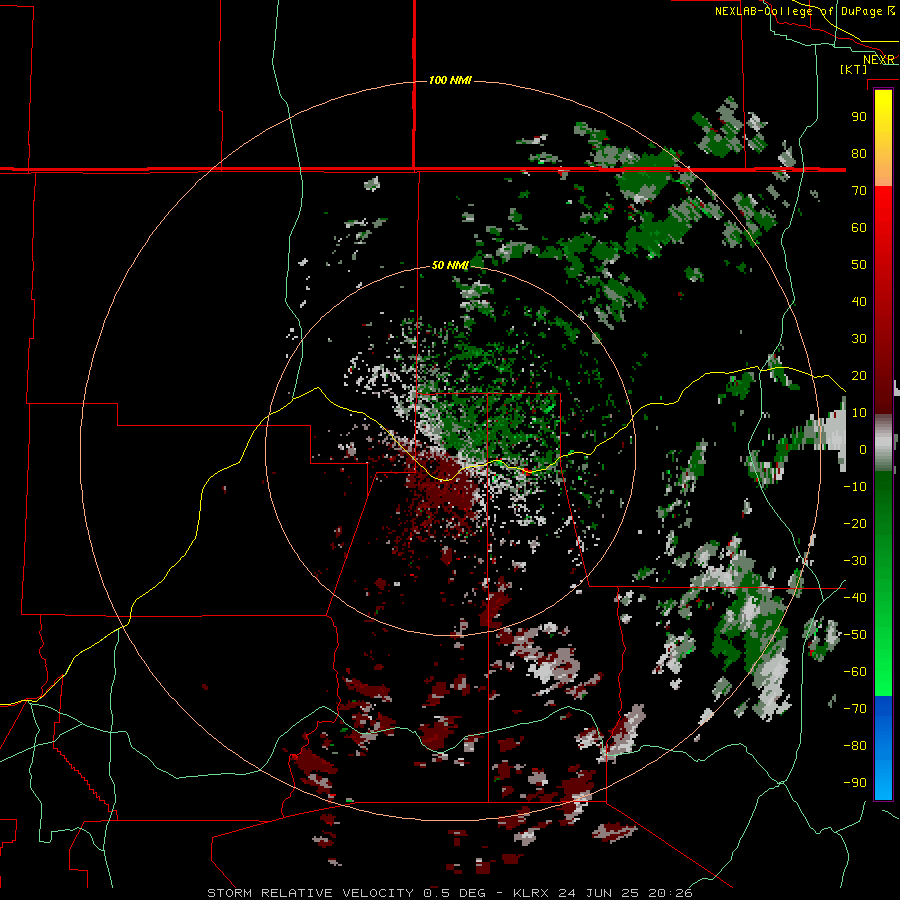
Task: Click the 80 value on the velocity scale
Action: click(x=859, y=153)
